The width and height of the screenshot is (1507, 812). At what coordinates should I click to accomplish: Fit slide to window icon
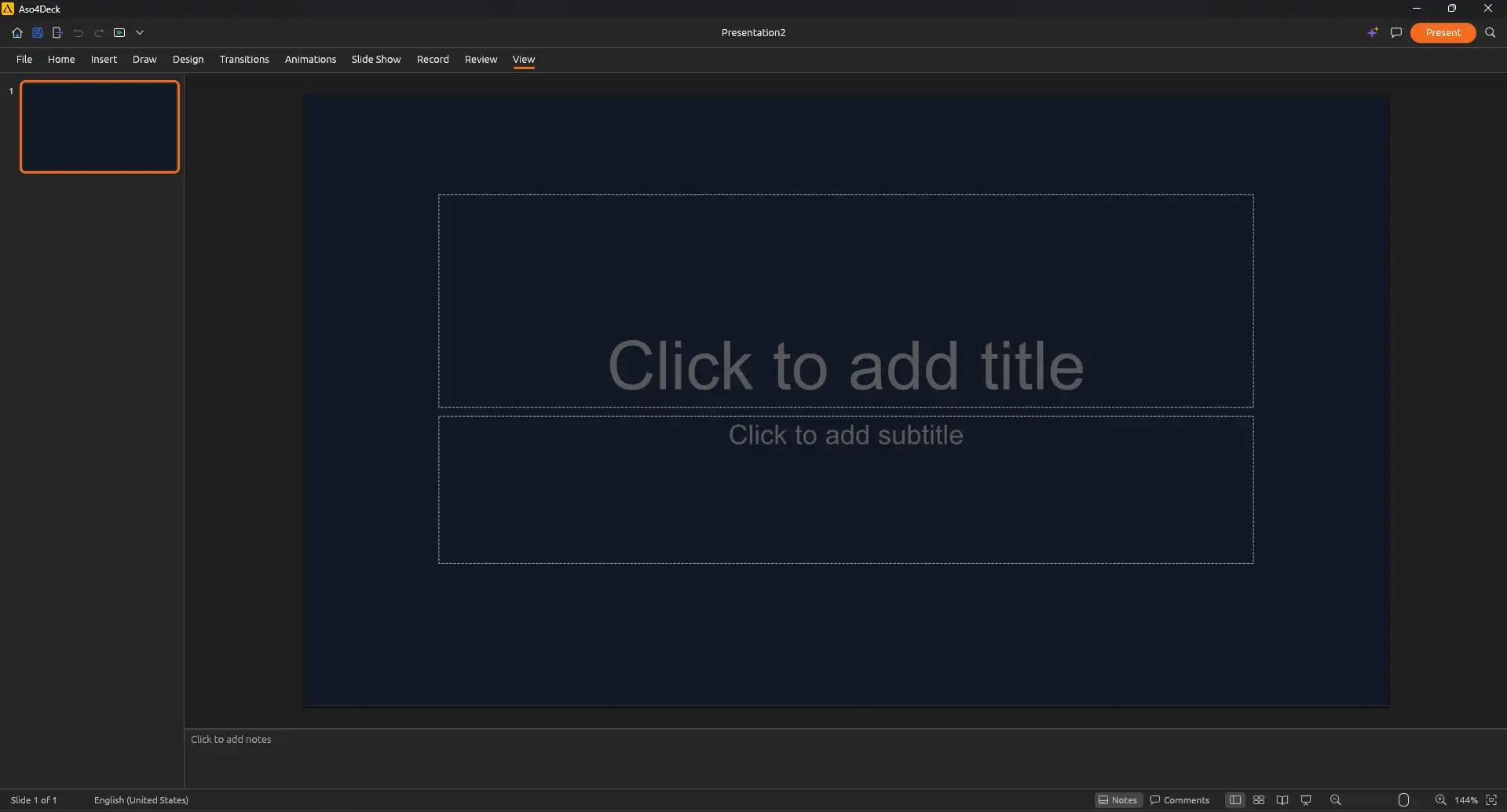click(1491, 800)
